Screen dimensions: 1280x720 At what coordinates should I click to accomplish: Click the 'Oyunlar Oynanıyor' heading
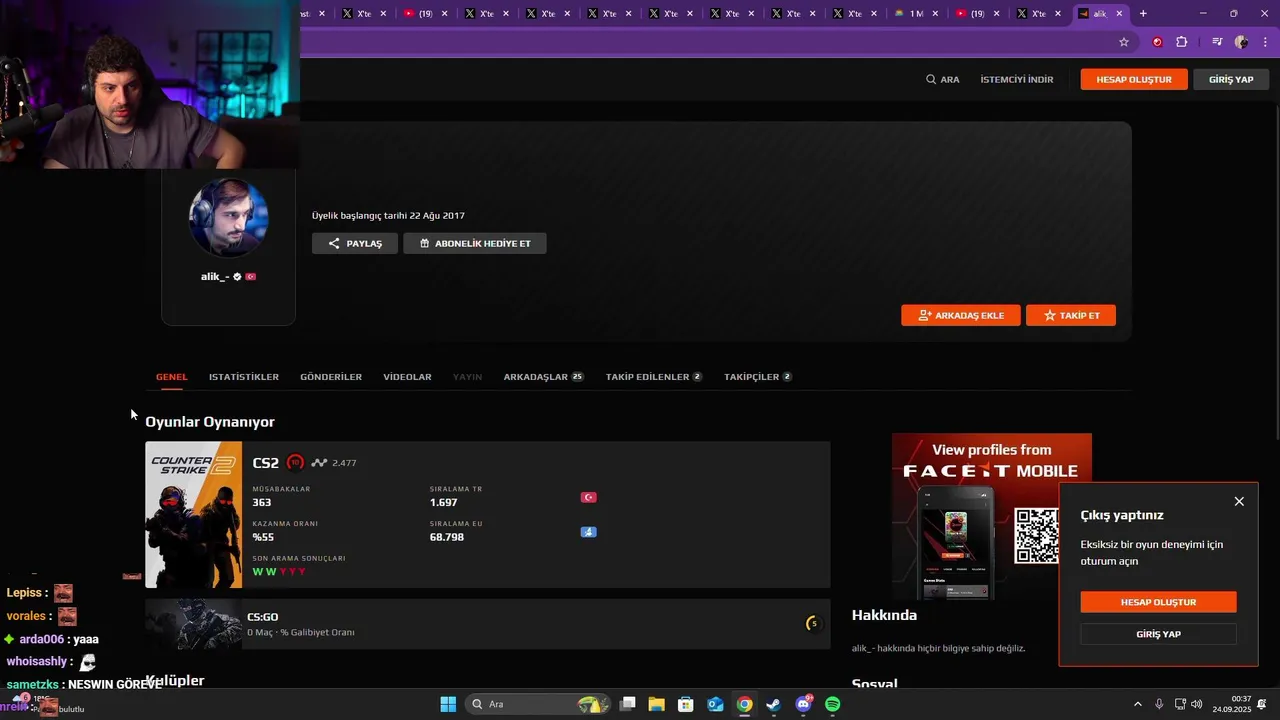[x=210, y=422]
